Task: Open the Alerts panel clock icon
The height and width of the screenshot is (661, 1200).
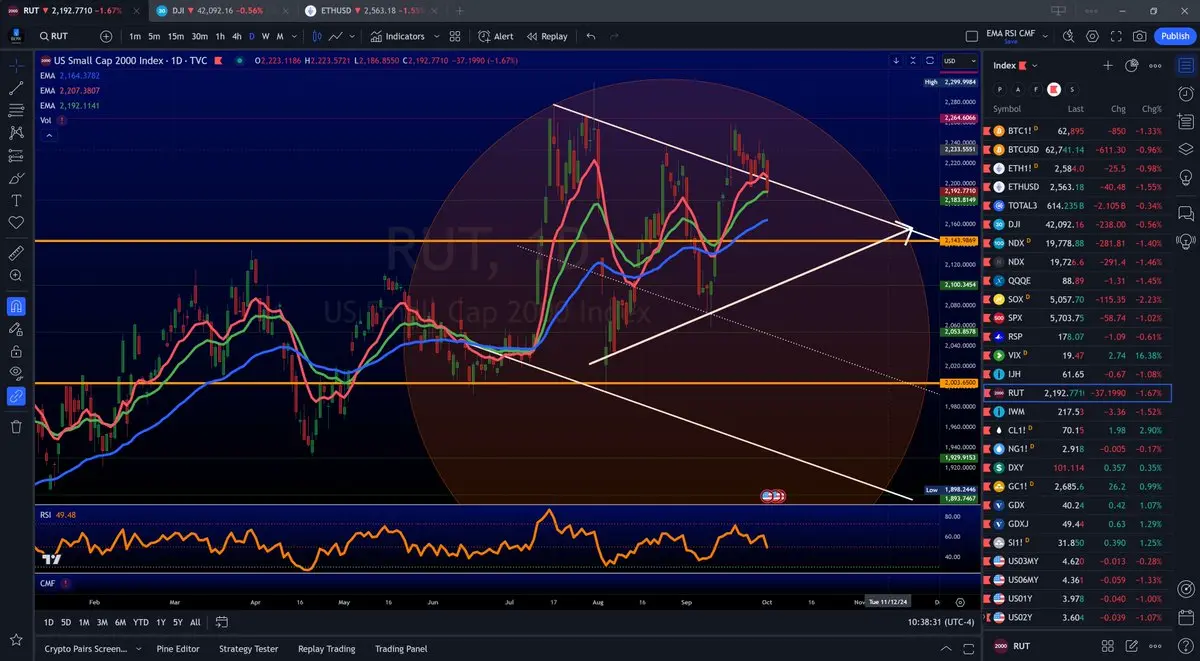Action: (1187, 94)
